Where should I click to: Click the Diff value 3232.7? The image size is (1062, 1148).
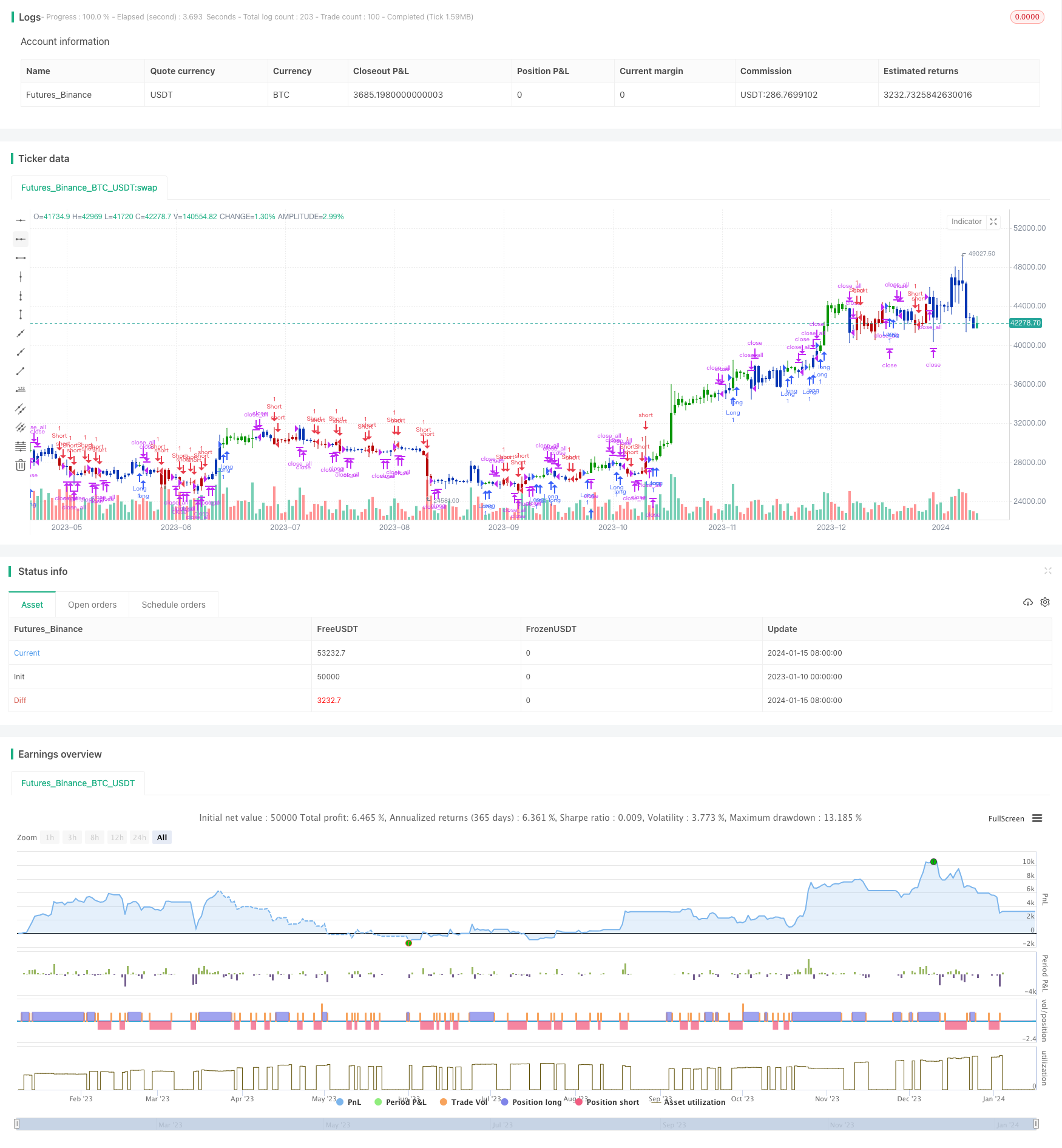point(329,701)
